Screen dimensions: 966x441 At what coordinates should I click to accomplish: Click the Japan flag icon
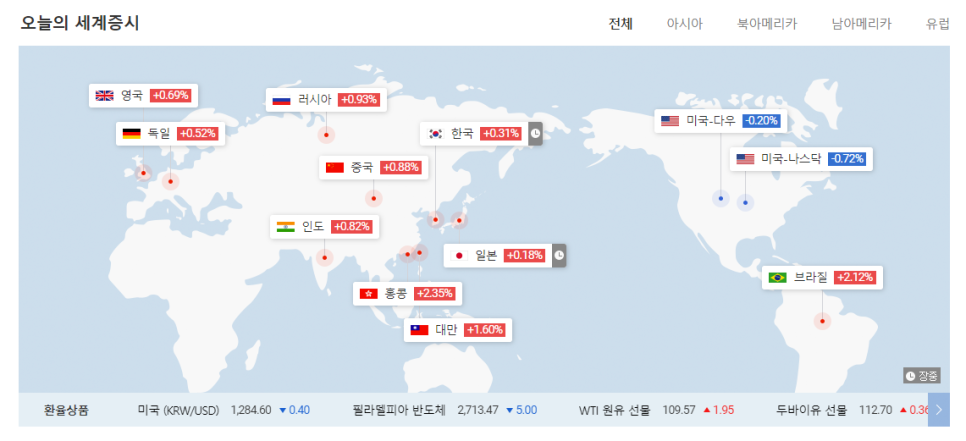tap(459, 256)
